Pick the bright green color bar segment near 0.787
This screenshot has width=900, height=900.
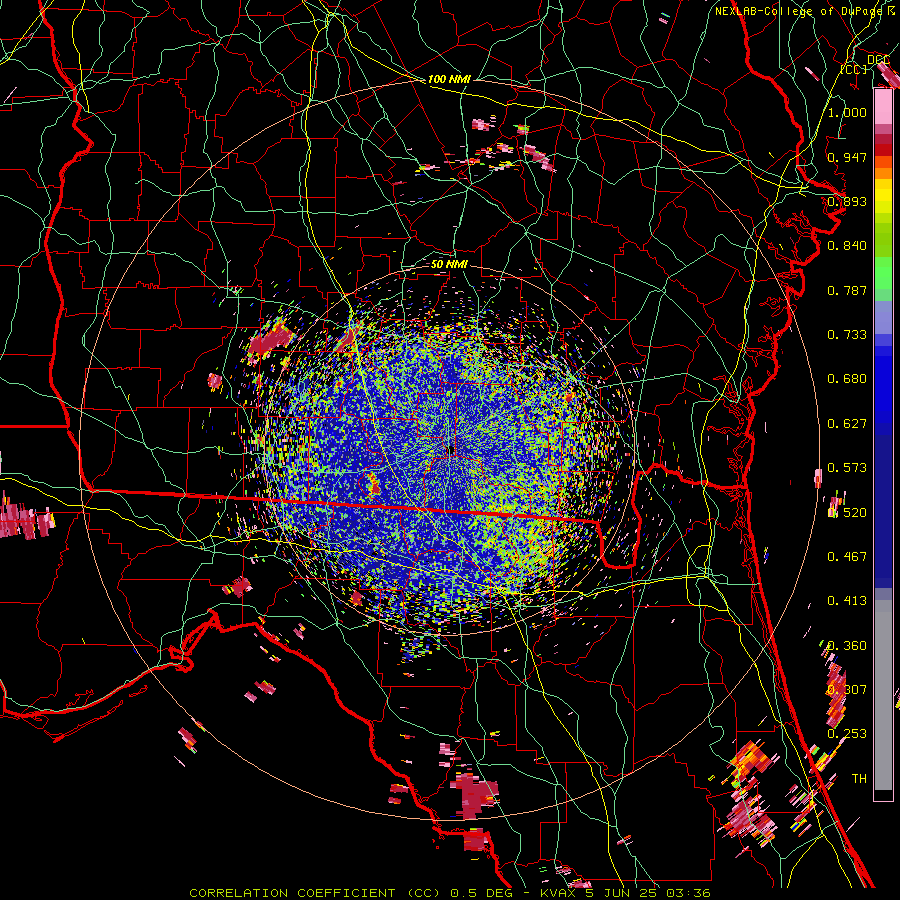pos(883,273)
